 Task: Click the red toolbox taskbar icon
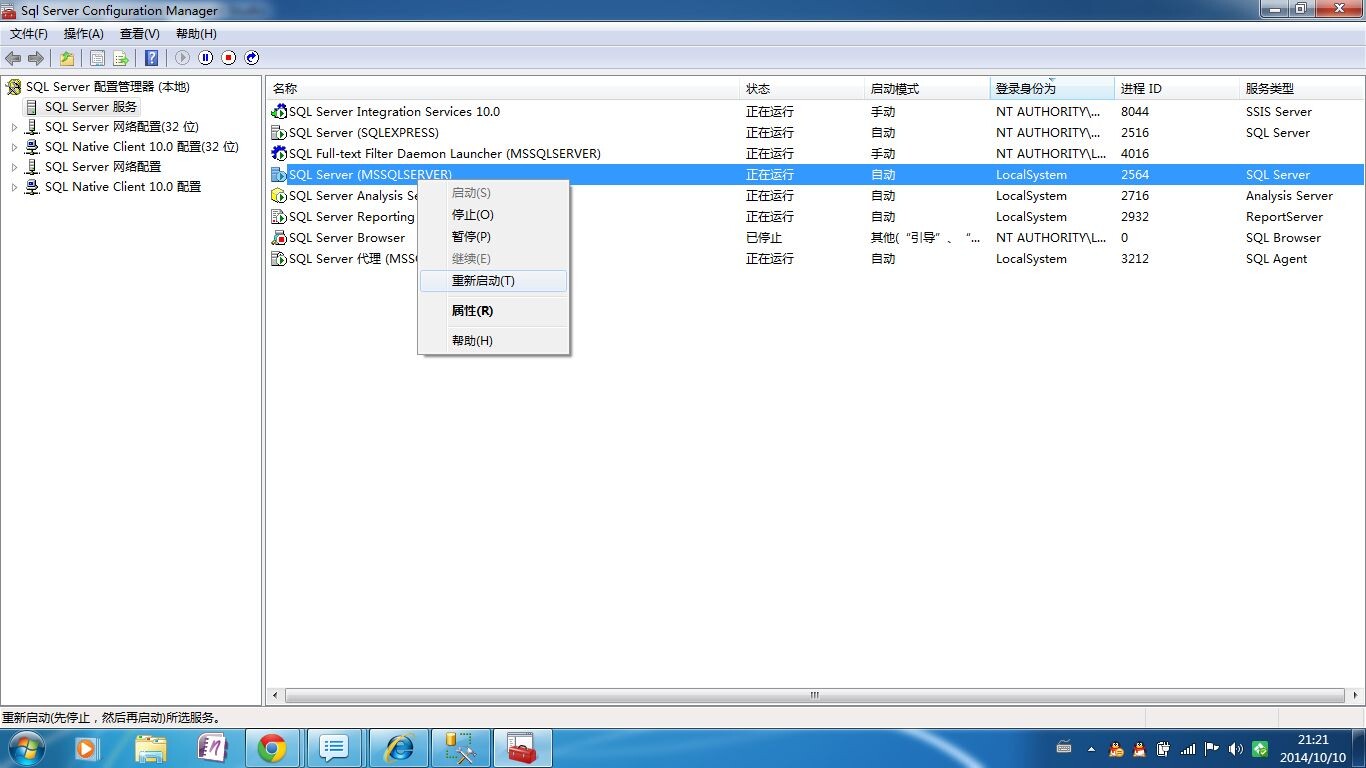(x=522, y=748)
